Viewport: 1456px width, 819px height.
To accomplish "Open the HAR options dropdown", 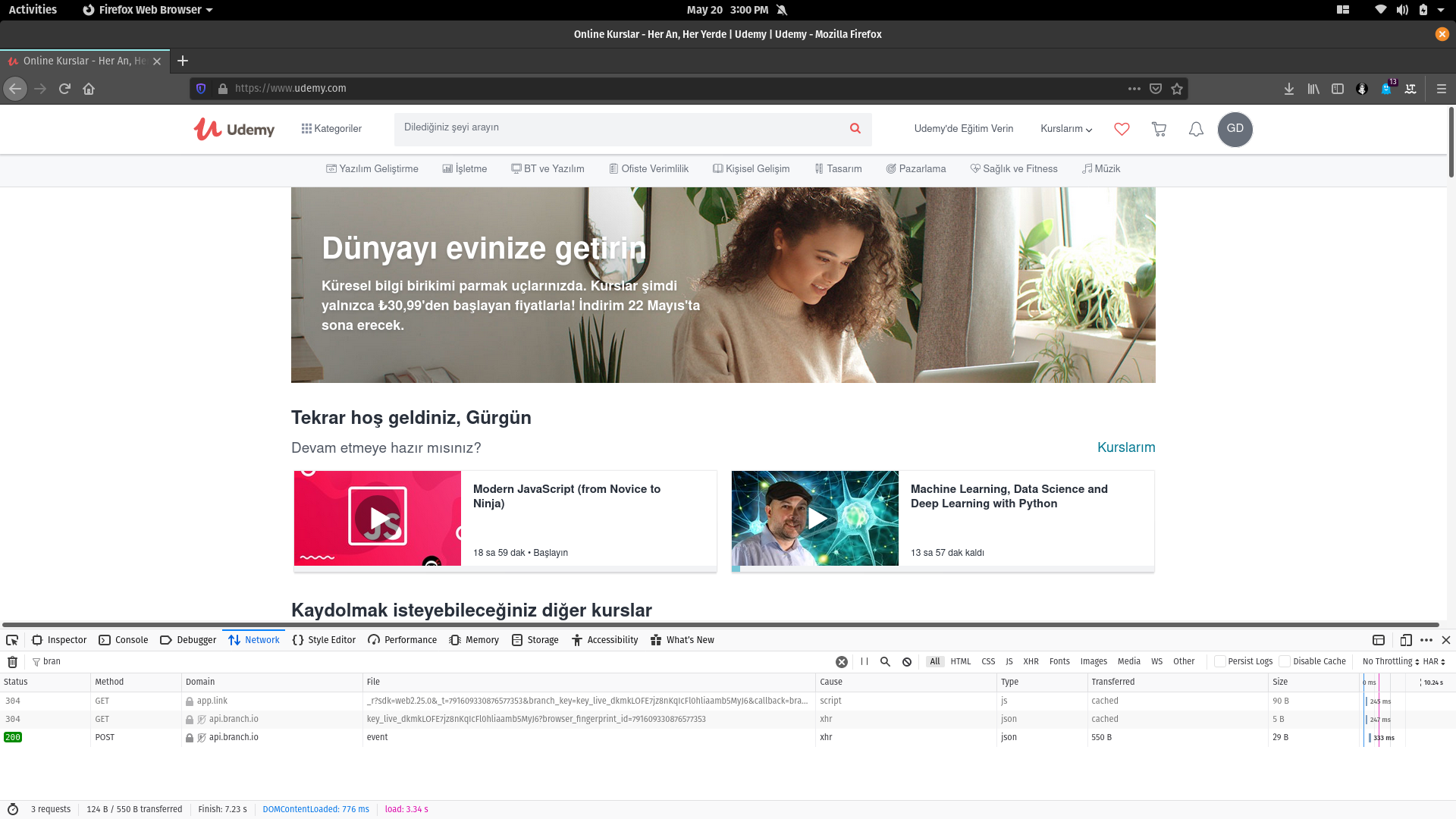I will click(1434, 661).
